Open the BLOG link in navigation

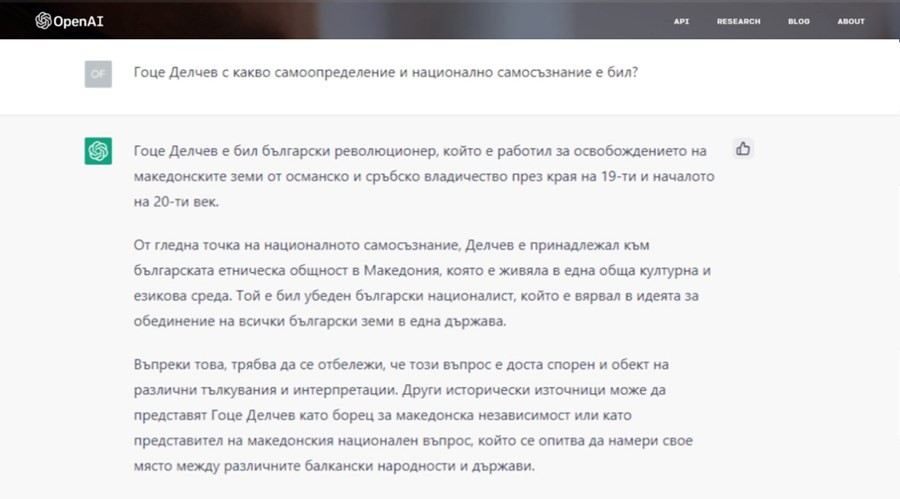click(x=798, y=21)
